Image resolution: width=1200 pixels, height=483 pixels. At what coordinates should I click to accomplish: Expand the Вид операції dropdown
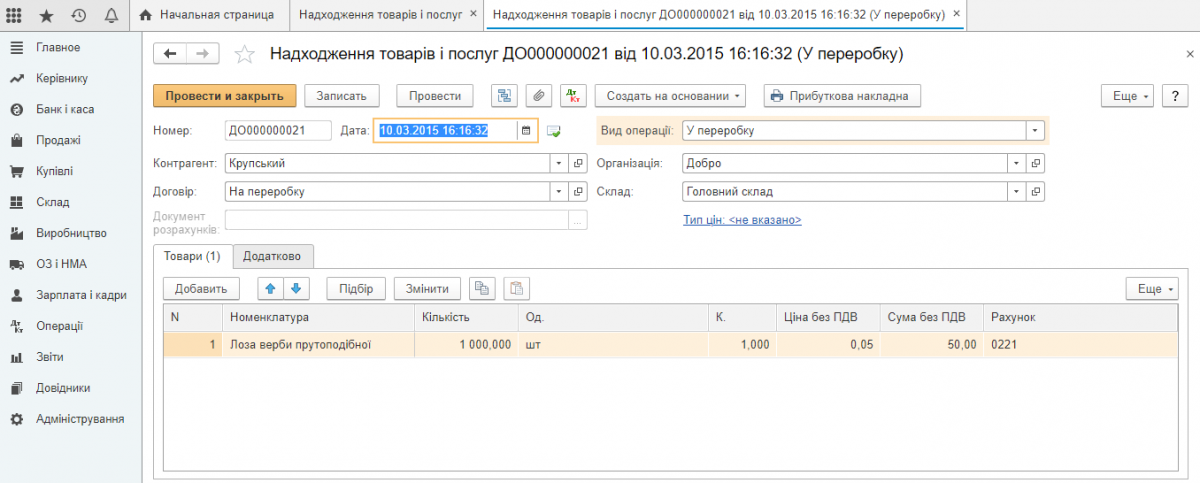click(x=1035, y=131)
